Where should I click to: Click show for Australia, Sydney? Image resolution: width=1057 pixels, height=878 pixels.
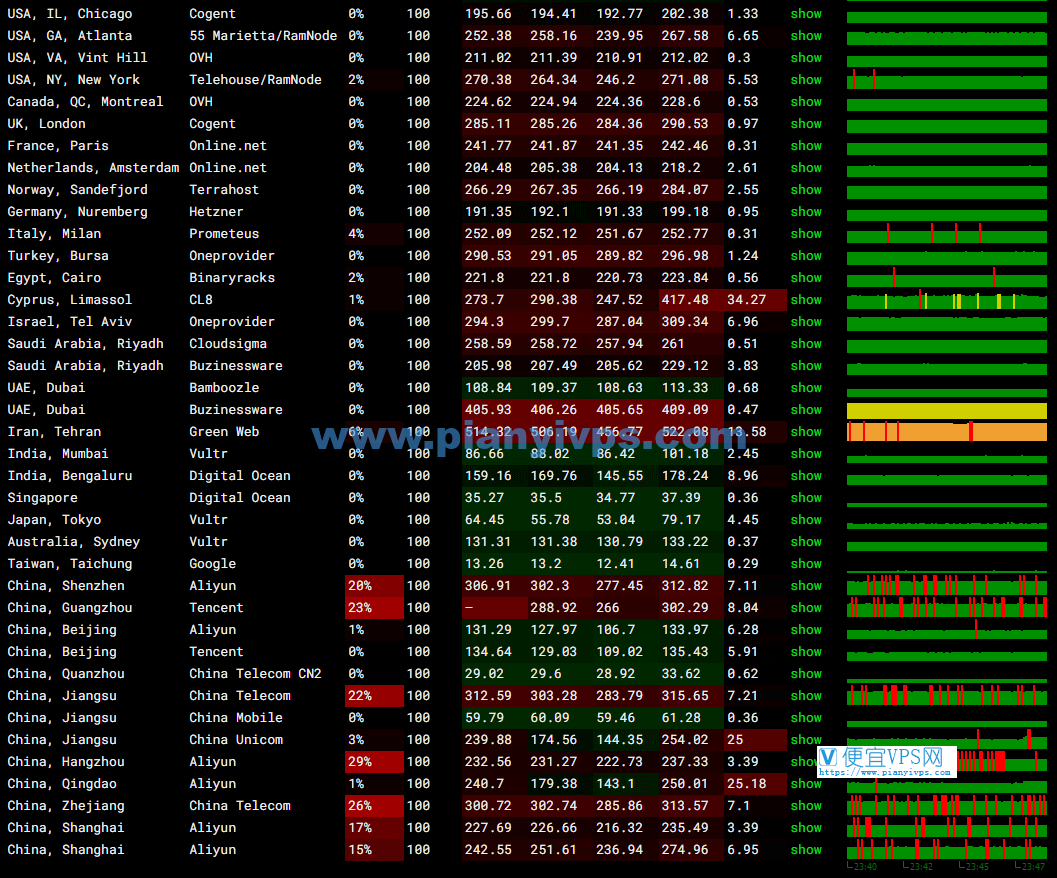[806, 542]
